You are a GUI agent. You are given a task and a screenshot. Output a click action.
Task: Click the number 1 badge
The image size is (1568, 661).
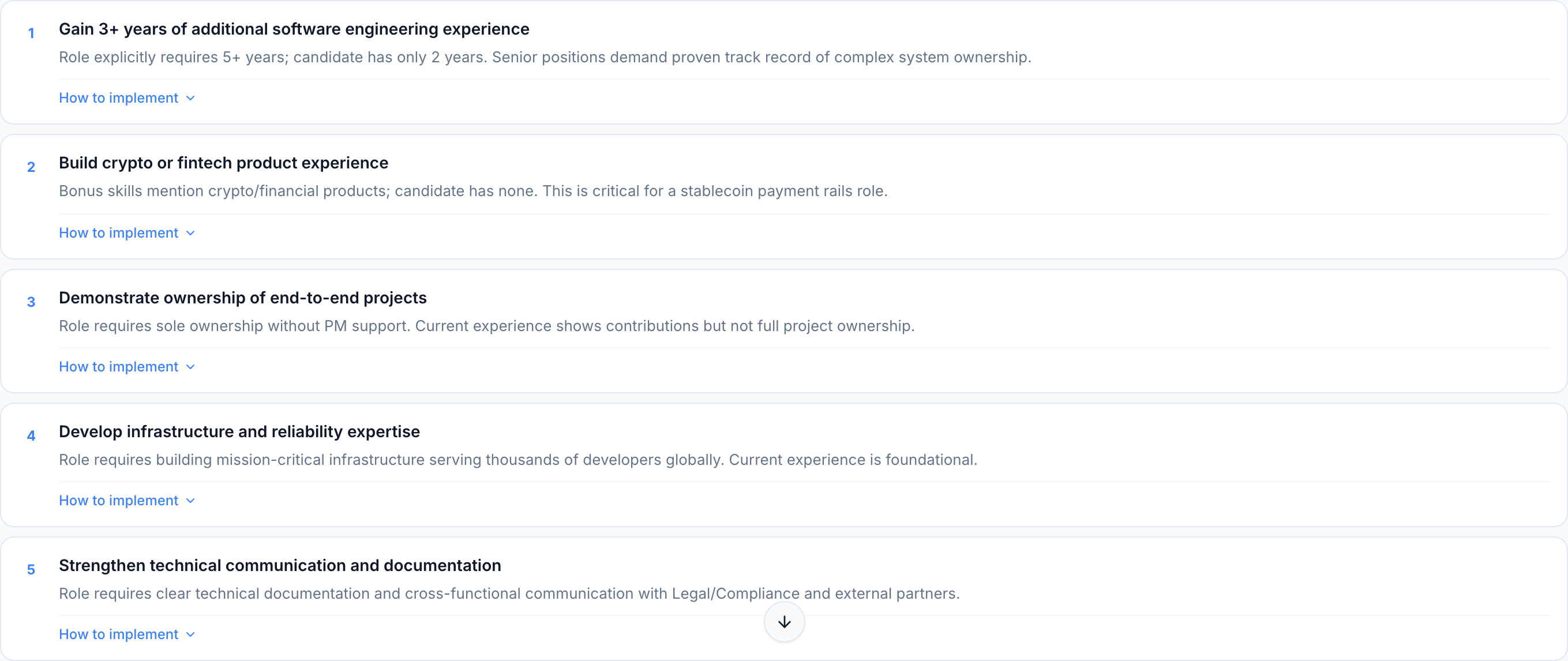point(31,33)
